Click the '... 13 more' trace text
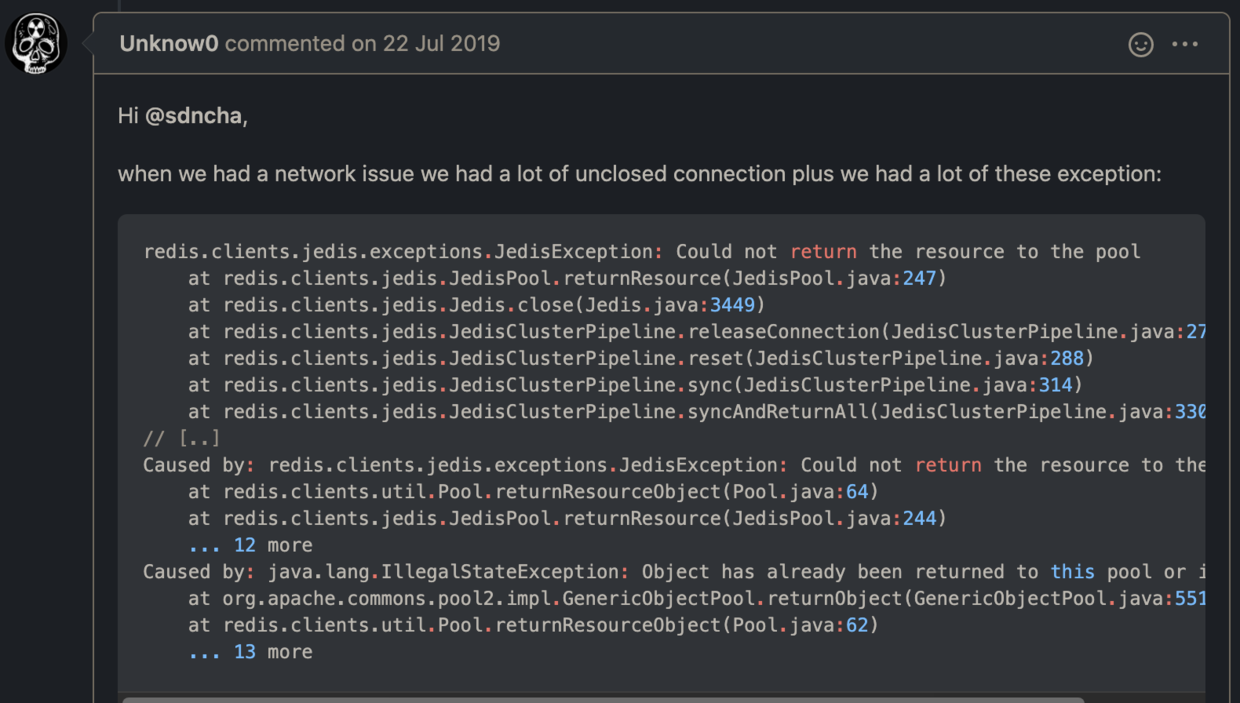1240x703 pixels. 251,652
